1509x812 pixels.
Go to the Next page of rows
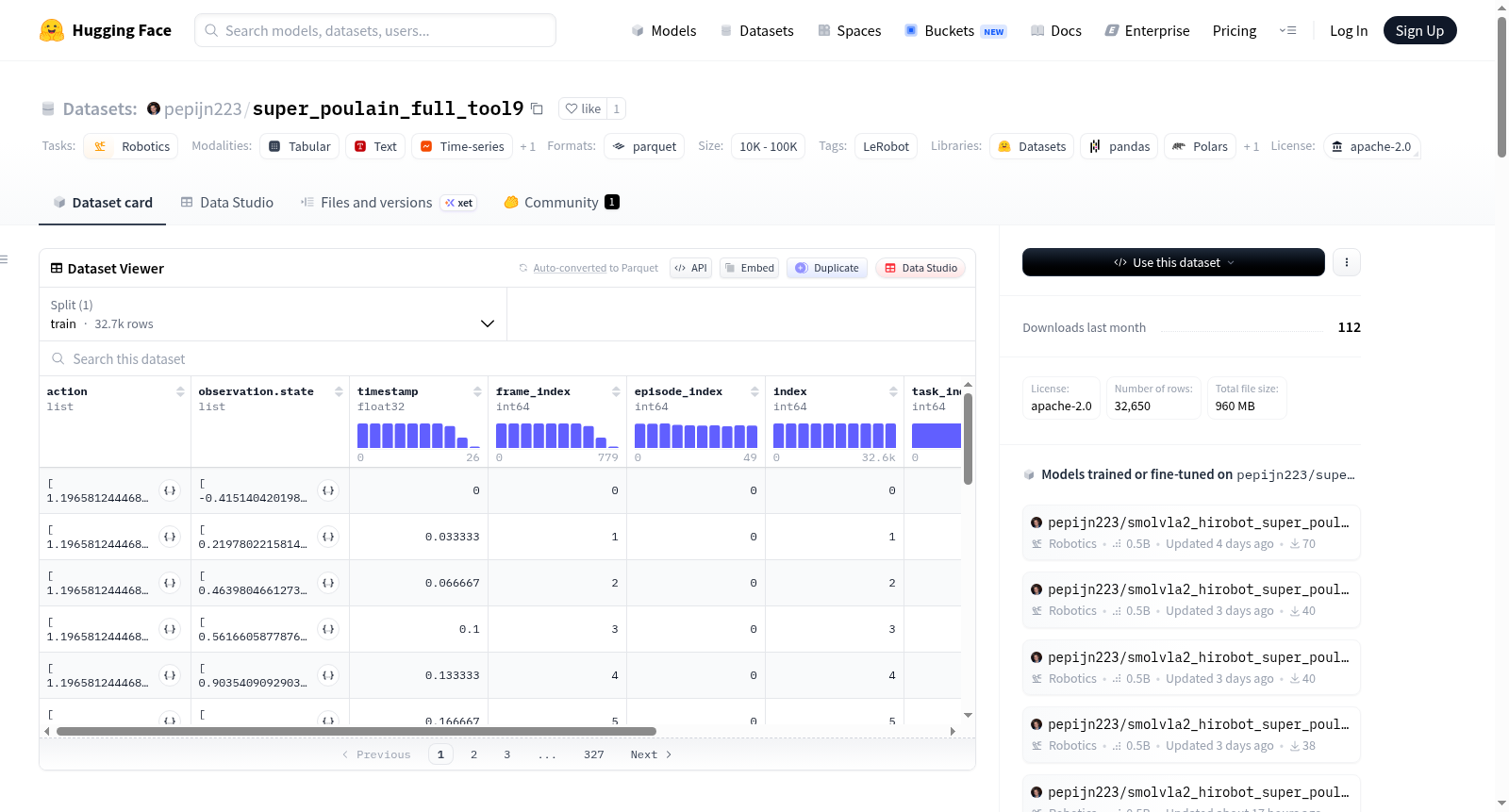651,754
